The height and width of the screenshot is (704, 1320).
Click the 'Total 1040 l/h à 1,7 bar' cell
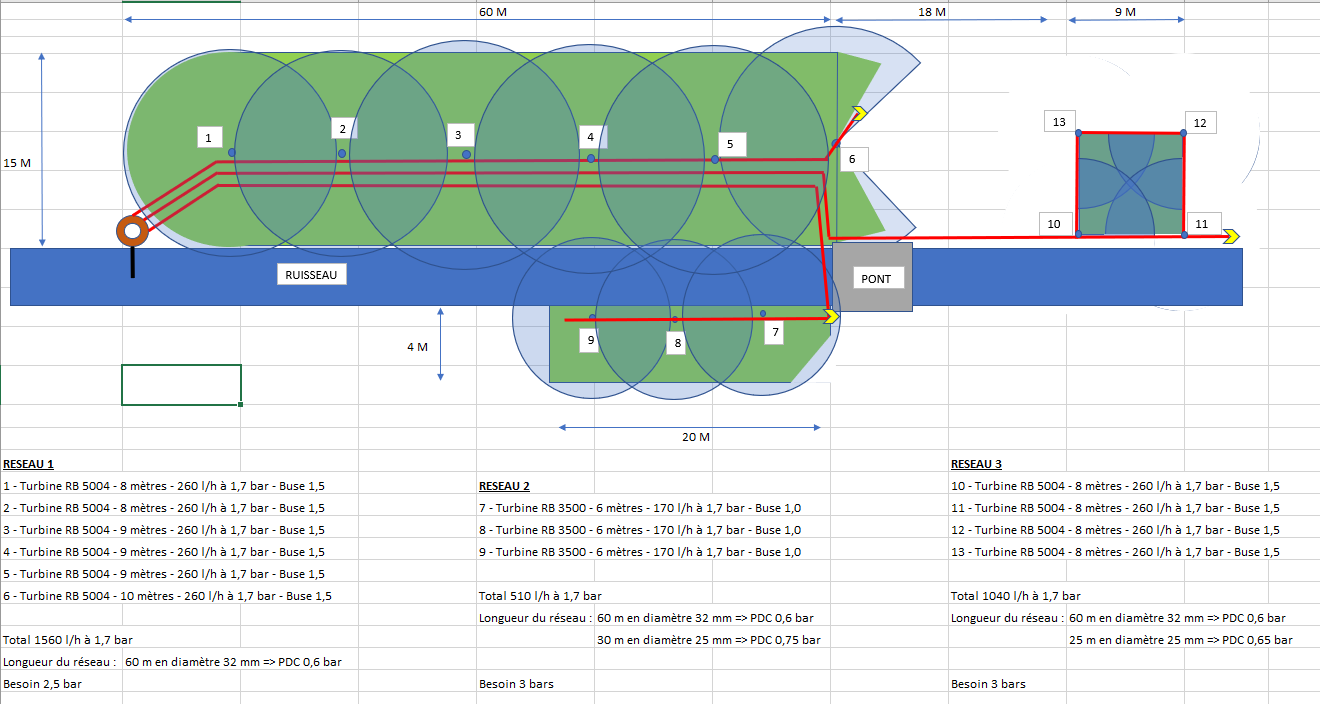[1015, 596]
